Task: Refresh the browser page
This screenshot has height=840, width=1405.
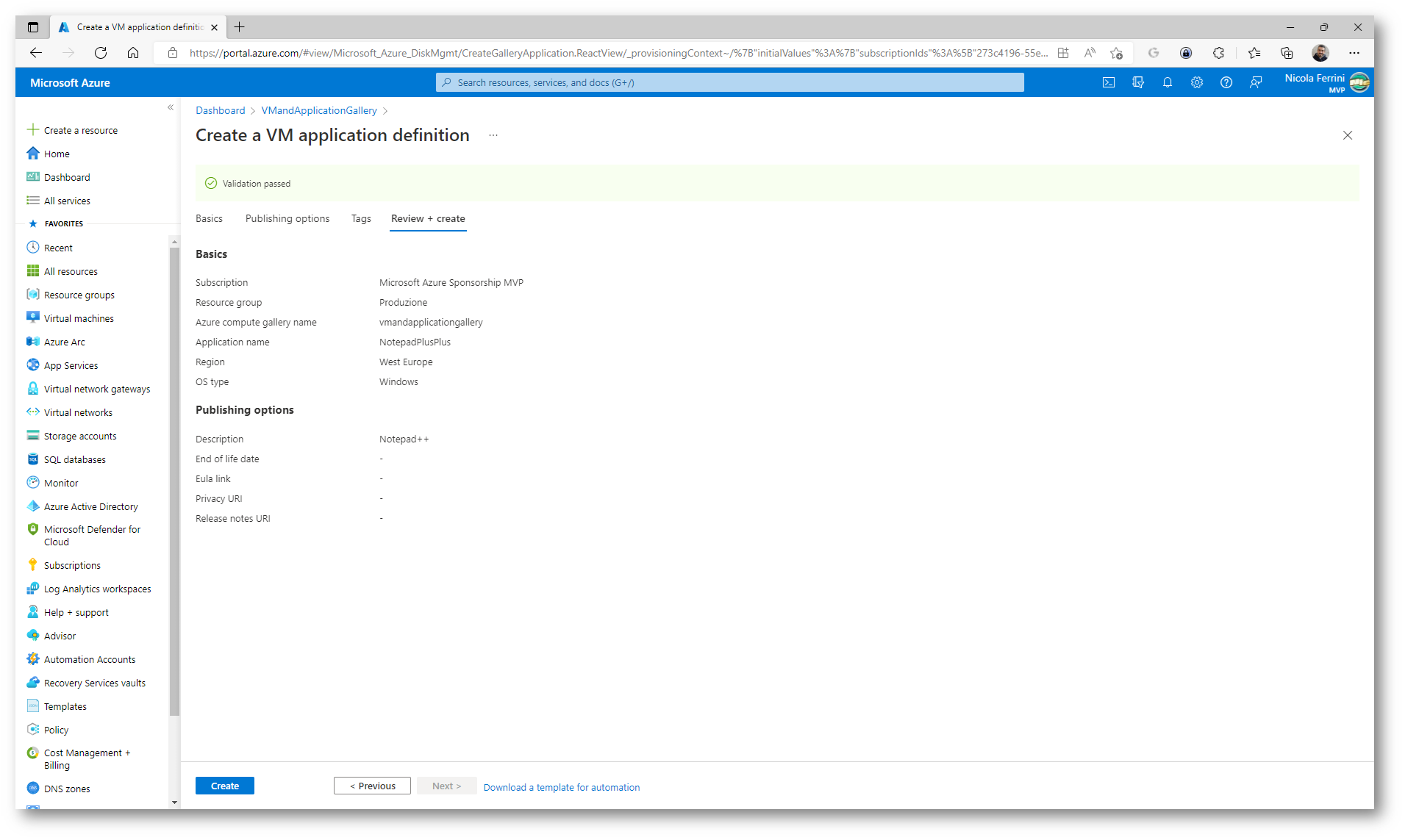Action: pos(101,53)
